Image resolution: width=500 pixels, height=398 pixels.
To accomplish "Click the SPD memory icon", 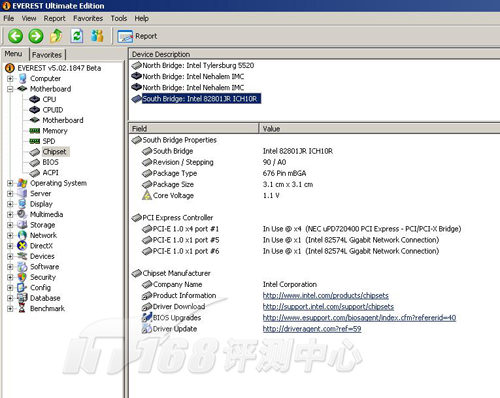I will point(34,141).
